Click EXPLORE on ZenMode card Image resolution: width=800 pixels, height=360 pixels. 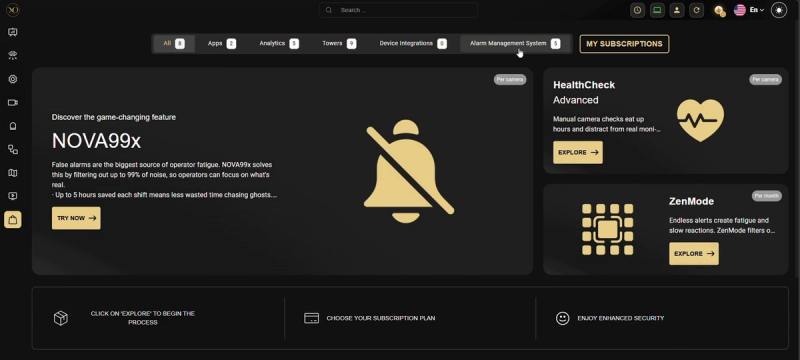click(693, 253)
